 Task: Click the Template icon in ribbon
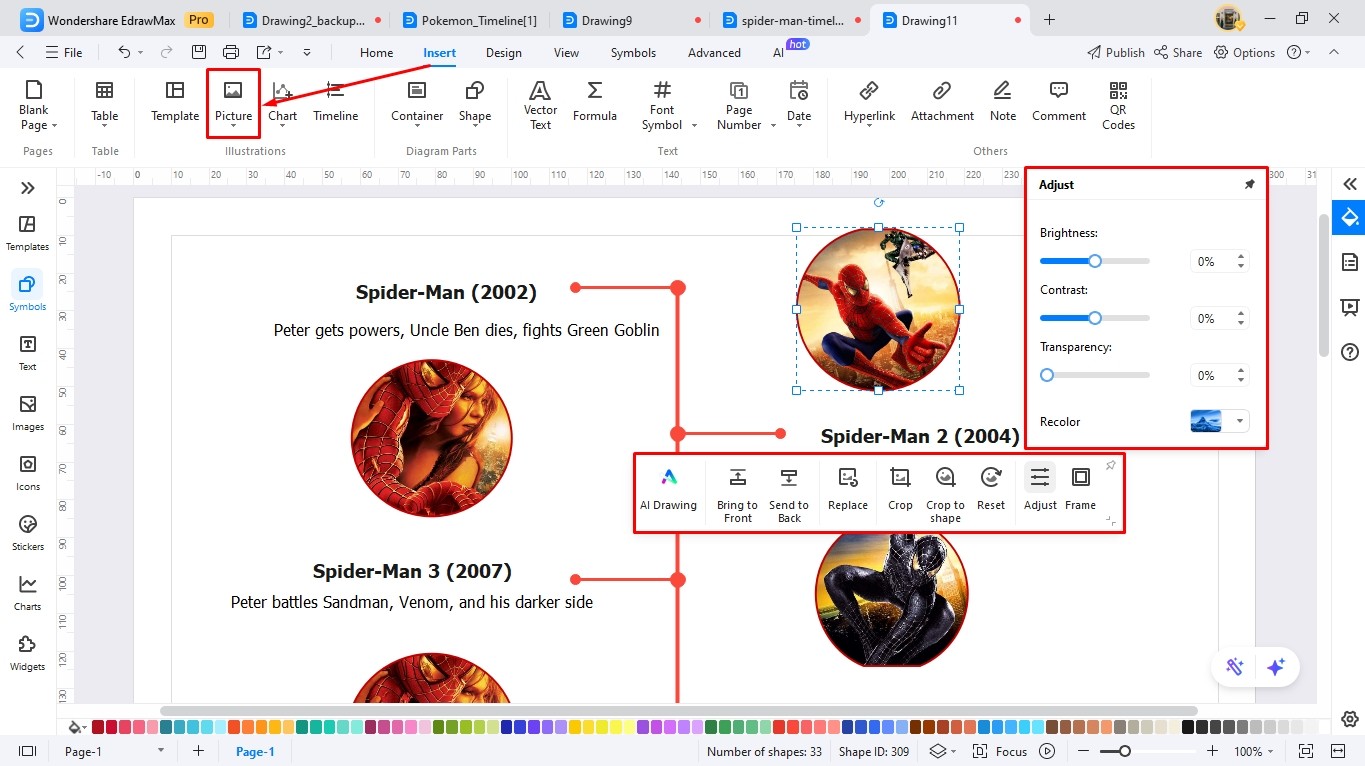175,103
